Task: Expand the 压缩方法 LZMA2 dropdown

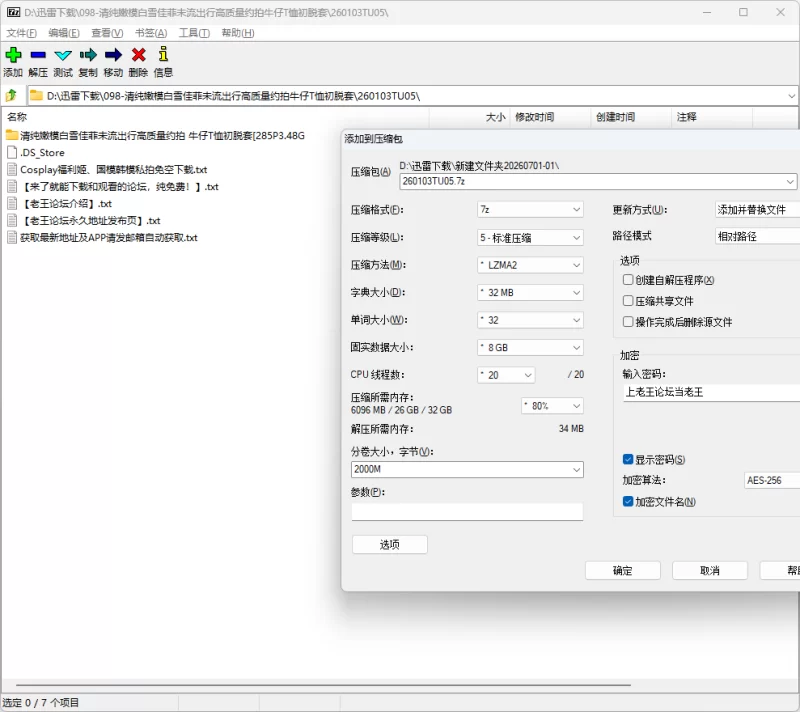Action: pyautogui.click(x=530, y=265)
